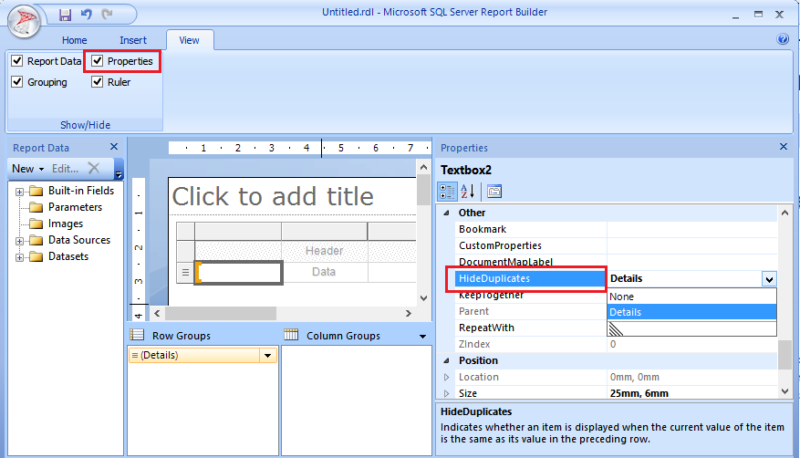Viewport: 800px width, 458px height.
Task: Click the Delete X icon in Report Data toolbar
Action: pos(93,169)
